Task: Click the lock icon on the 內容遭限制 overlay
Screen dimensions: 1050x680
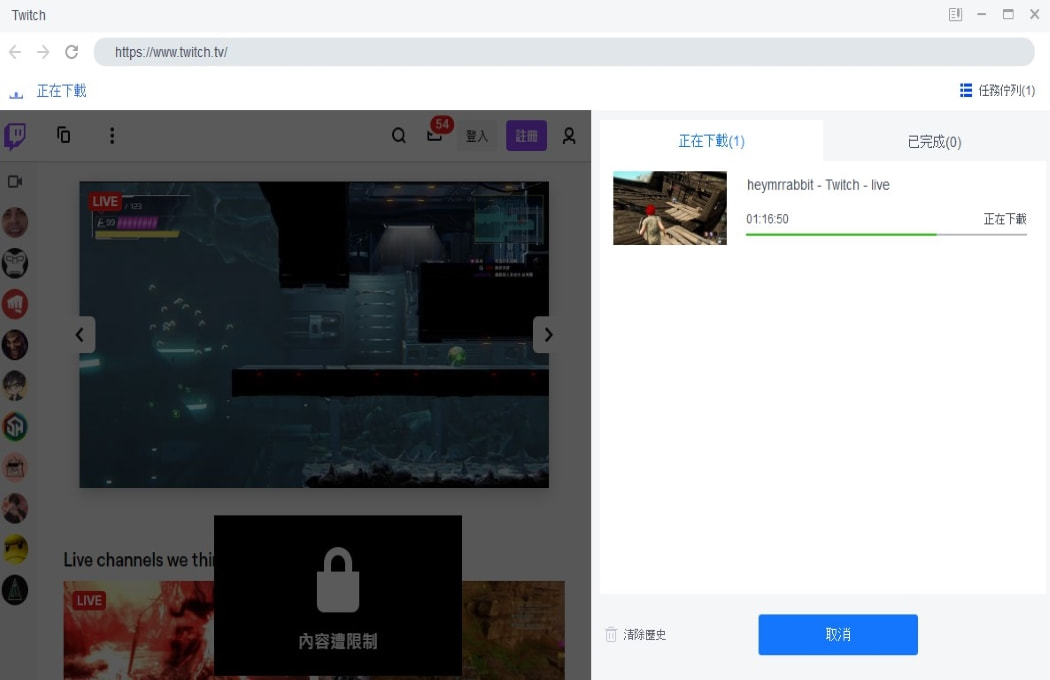Action: click(x=338, y=580)
